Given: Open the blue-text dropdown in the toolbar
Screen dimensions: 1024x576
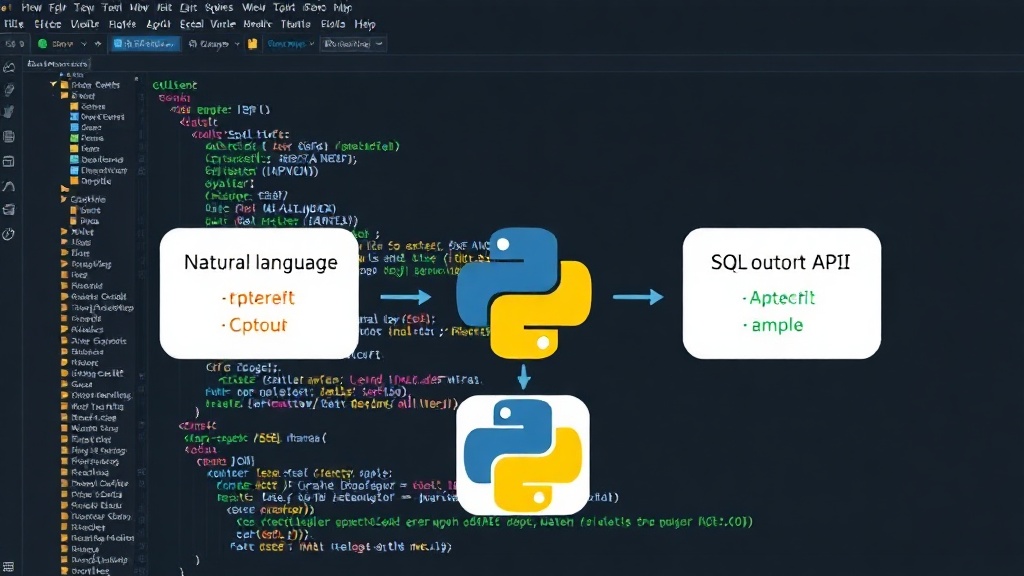Looking at the screenshot, I should pyautogui.click(x=291, y=44).
